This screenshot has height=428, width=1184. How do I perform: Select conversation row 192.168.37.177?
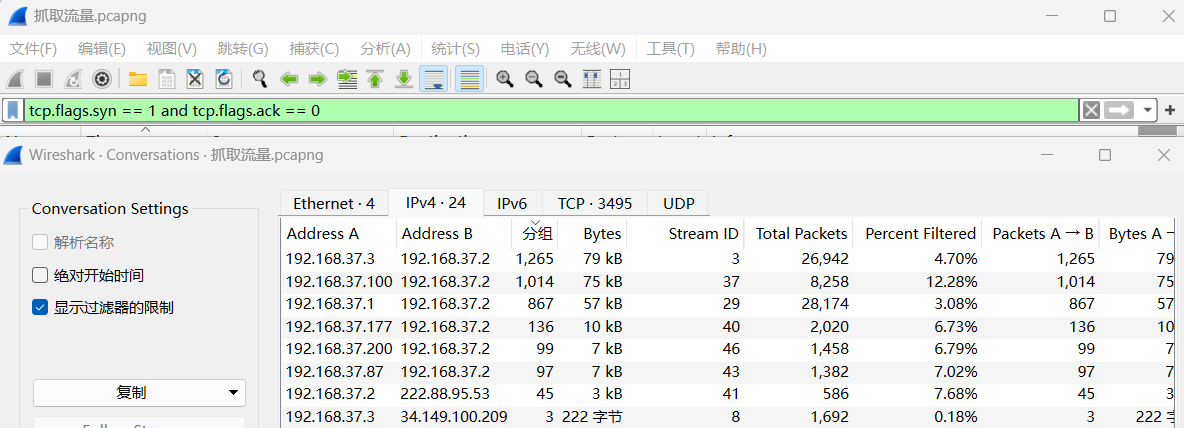tap(728, 327)
